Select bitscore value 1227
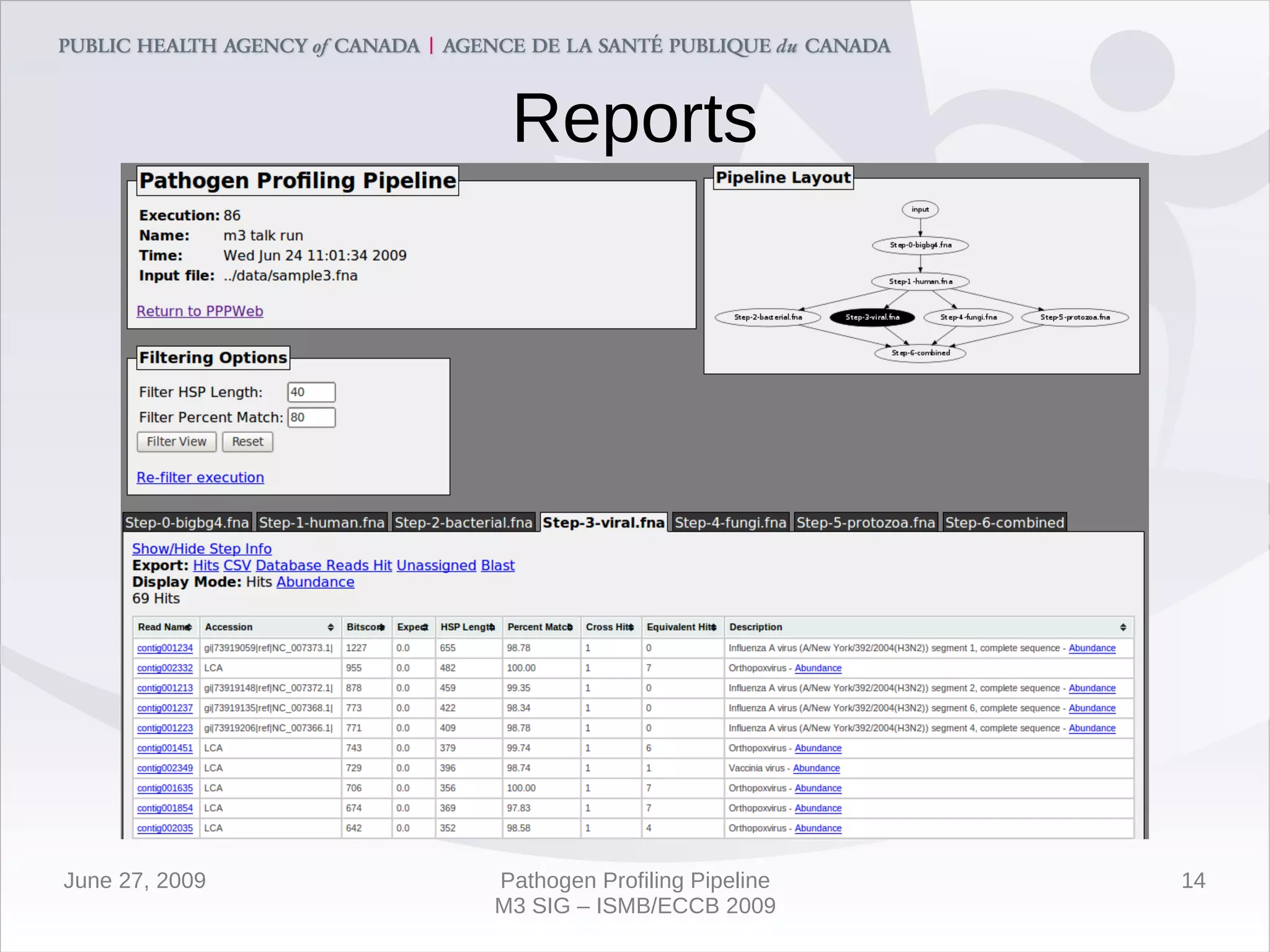 [x=357, y=648]
